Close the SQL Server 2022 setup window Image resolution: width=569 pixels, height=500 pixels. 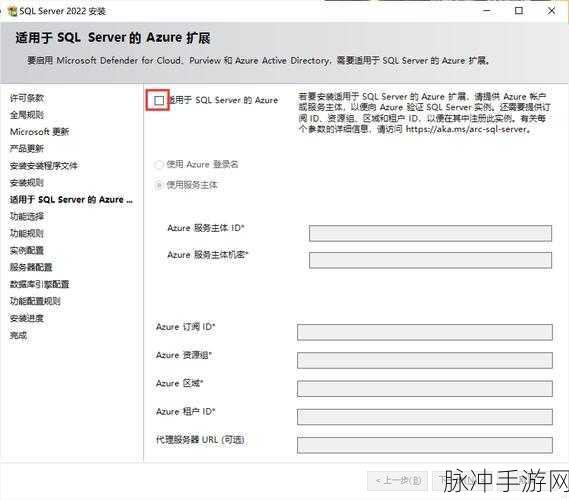[x=551, y=11]
